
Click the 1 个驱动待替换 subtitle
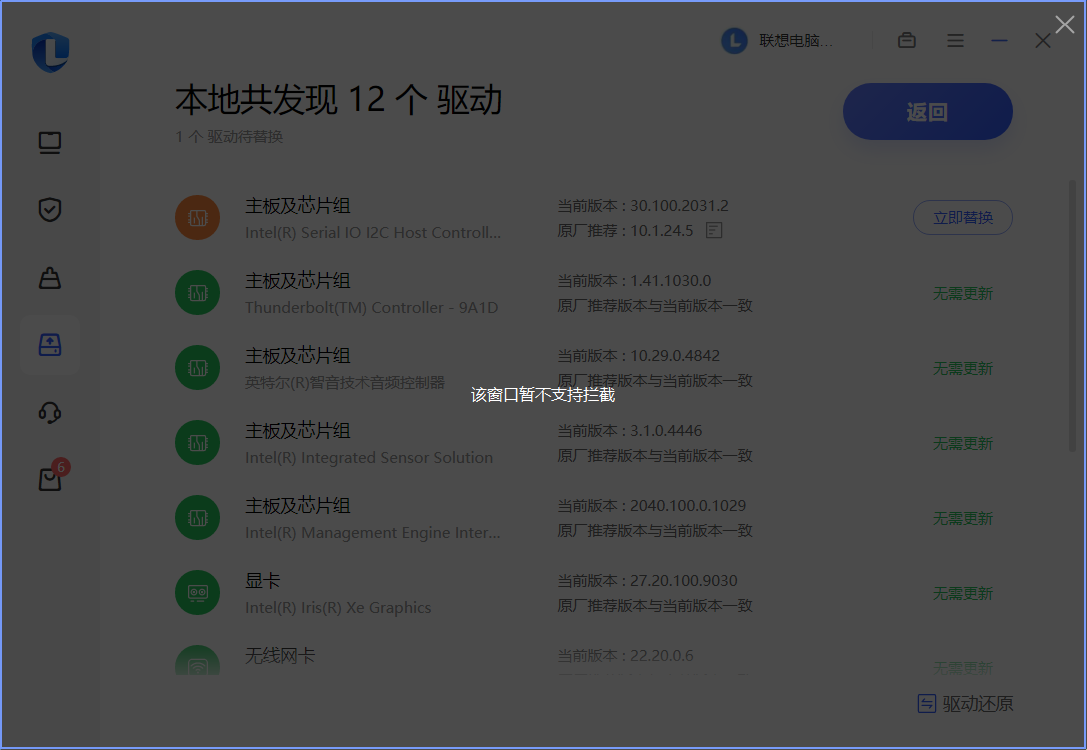[x=229, y=137]
